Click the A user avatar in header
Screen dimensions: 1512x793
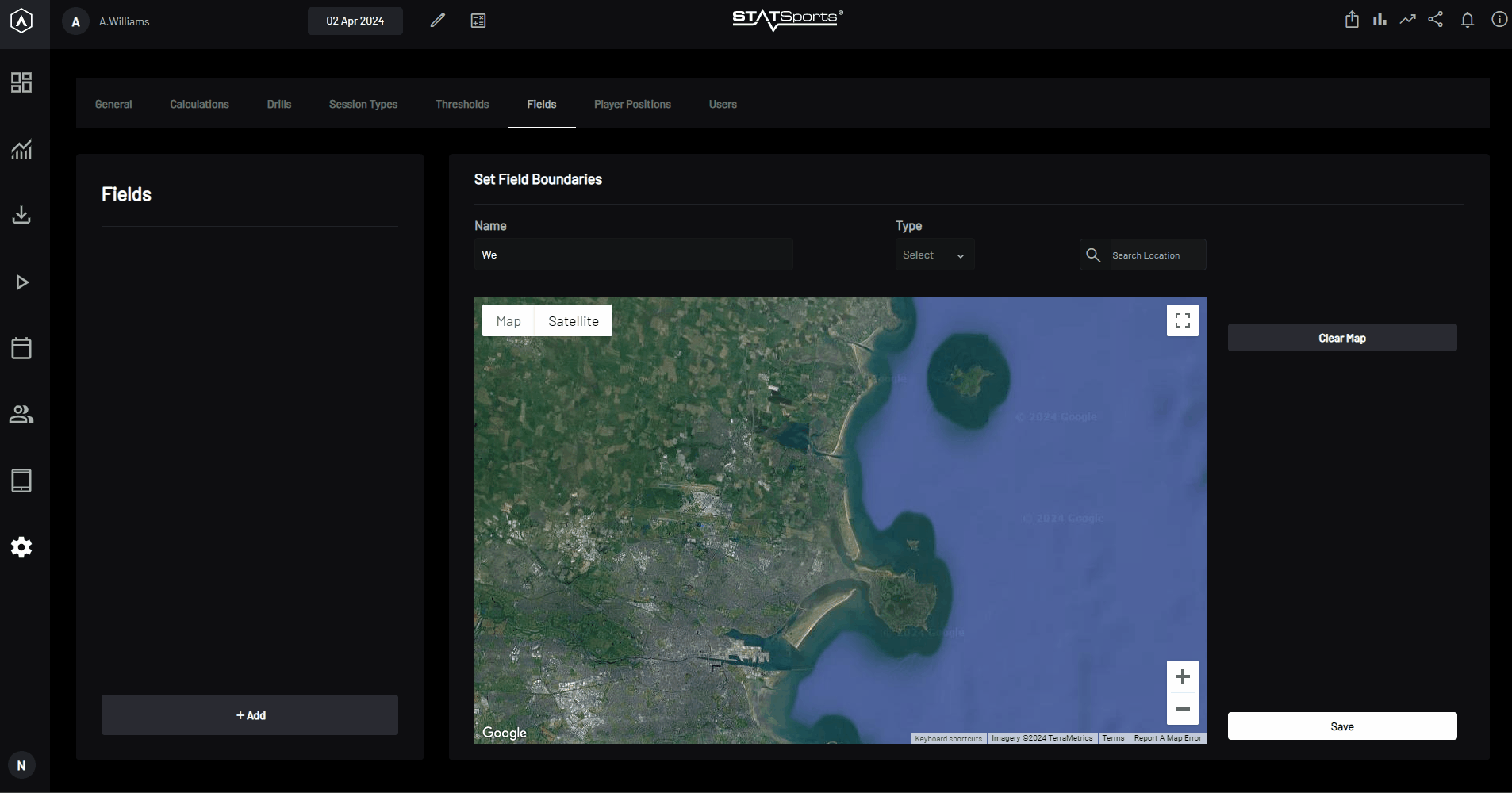75,21
